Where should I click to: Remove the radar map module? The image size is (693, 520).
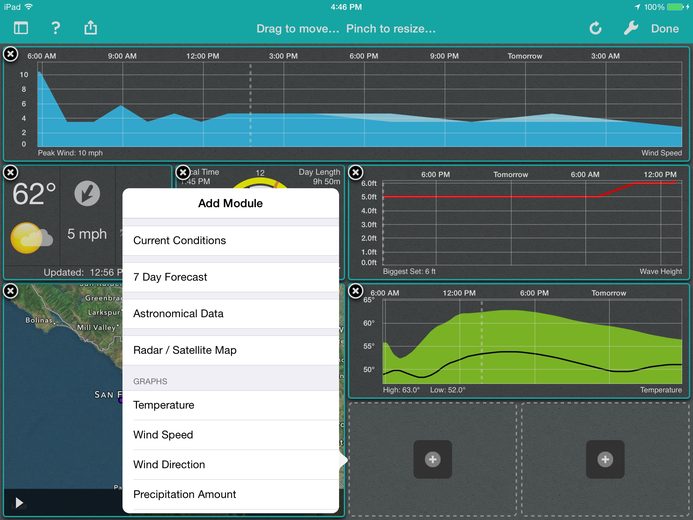tap(11, 291)
